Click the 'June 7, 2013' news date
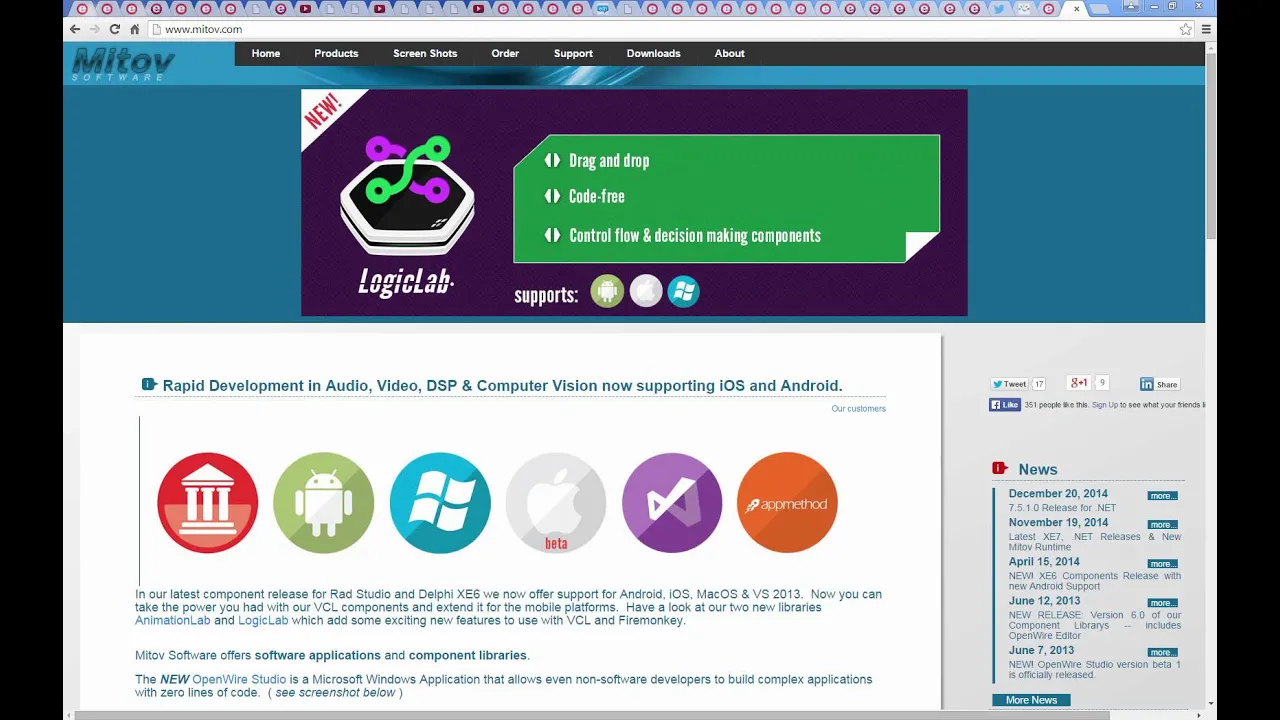This screenshot has width=1280, height=720. 1041,650
